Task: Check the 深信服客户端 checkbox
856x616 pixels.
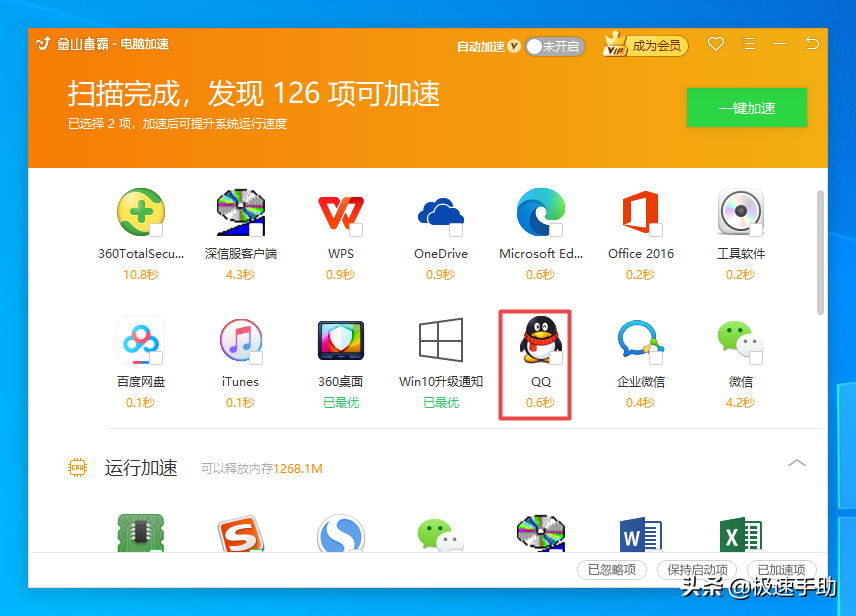Action: click(256, 230)
